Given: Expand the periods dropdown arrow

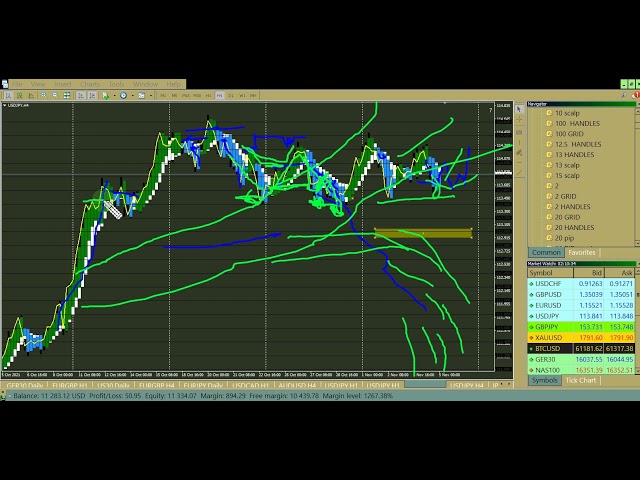Looking at the screenshot, I should 131,96.
